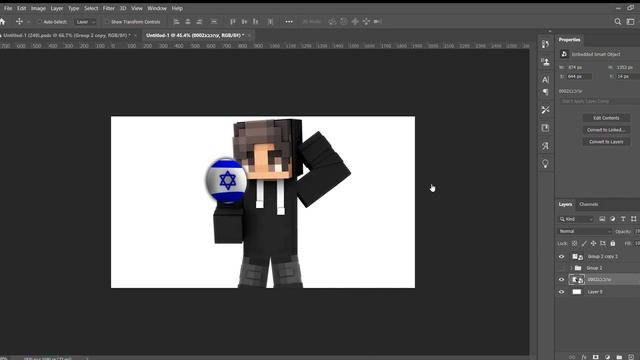Open Move tool preset picker arrow
Screen dimensions: 640x360
coord(29,22)
